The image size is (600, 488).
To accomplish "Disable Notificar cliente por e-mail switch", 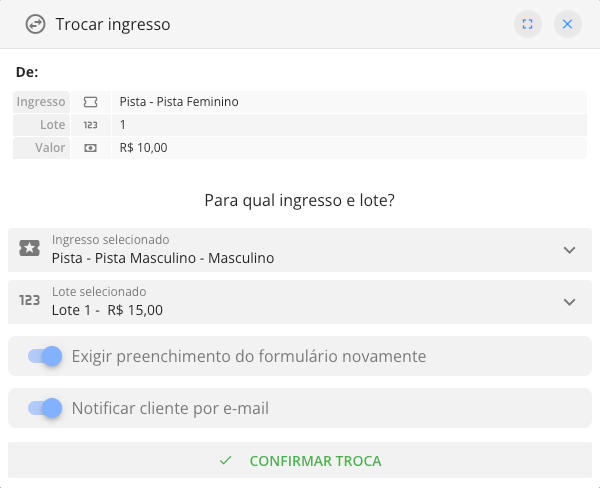I will (x=45, y=408).
